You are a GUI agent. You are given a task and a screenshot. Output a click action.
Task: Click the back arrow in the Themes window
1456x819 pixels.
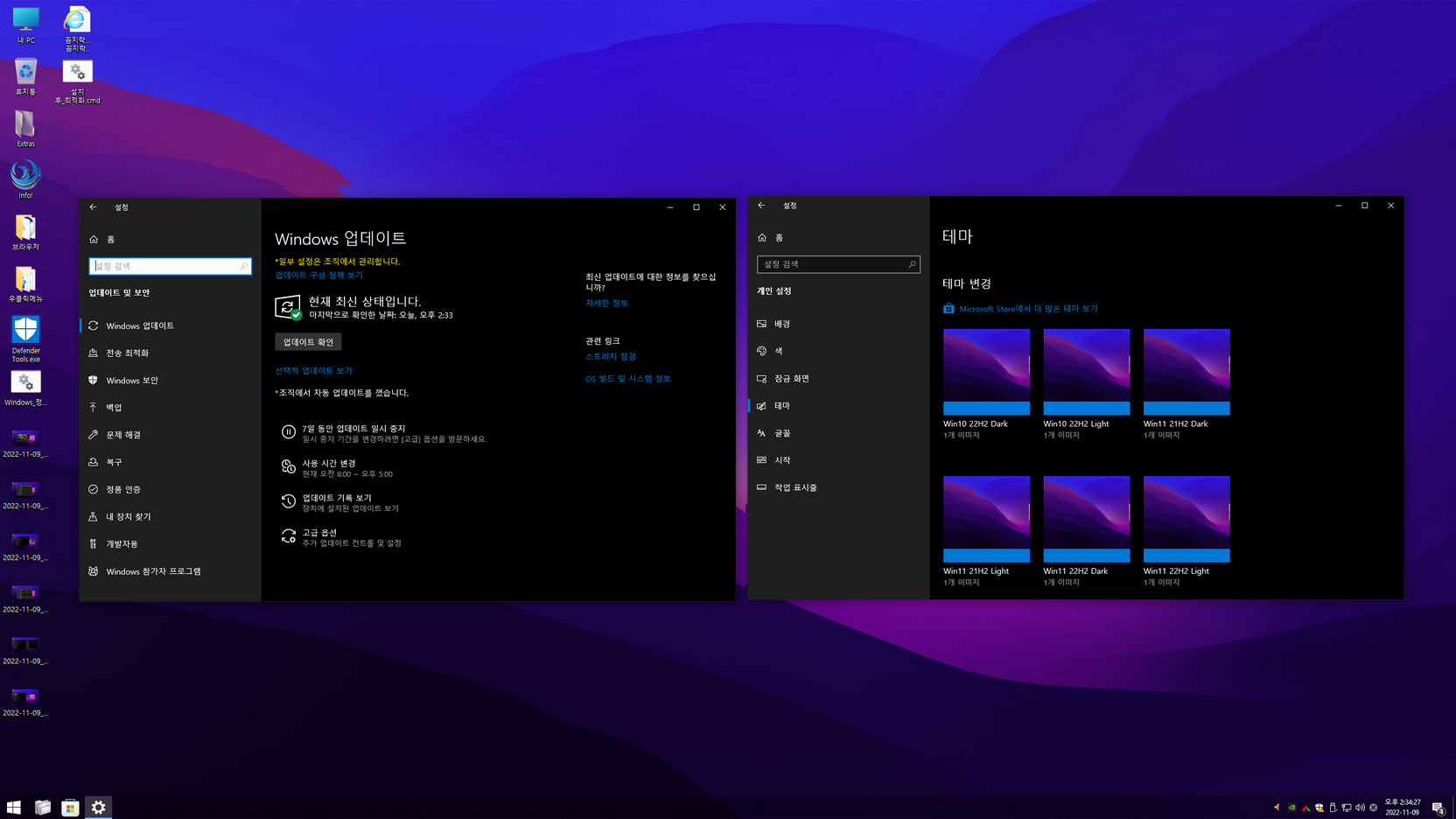click(x=761, y=206)
